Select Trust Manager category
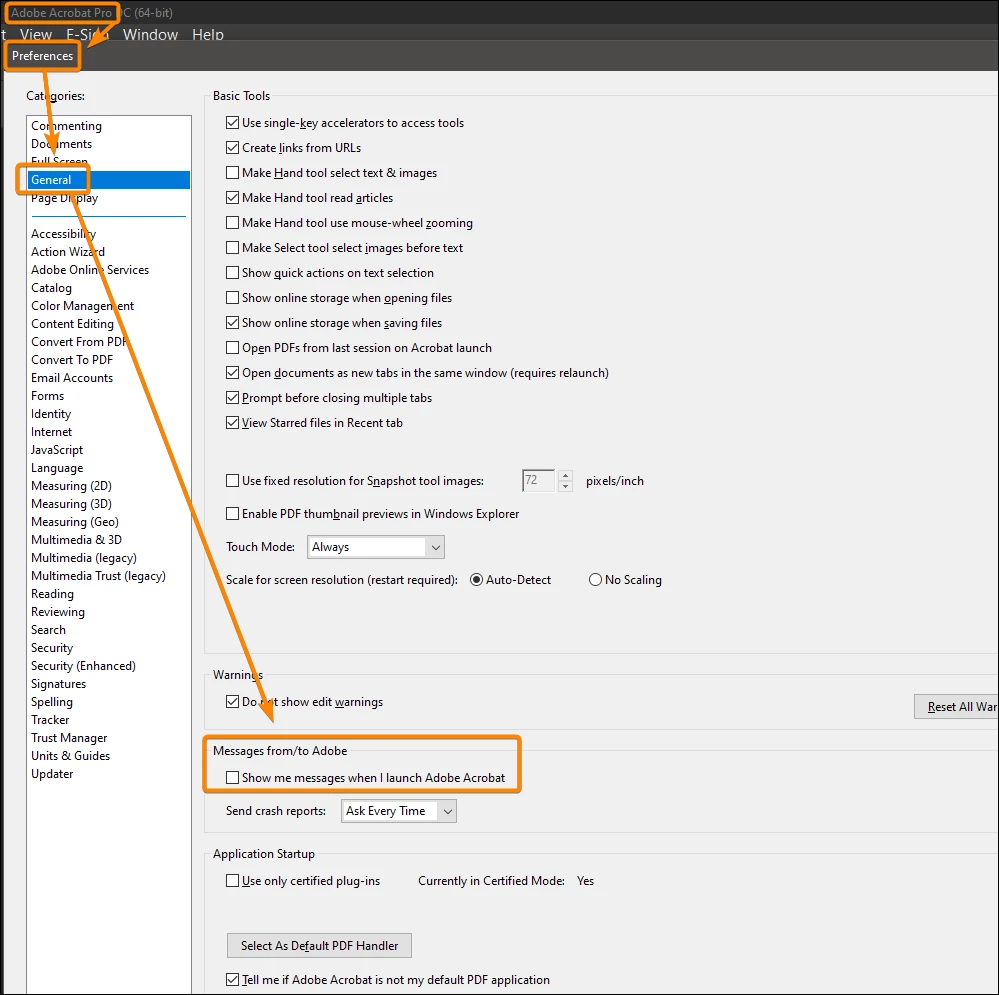This screenshot has height=995, width=999. pyautogui.click(x=69, y=738)
